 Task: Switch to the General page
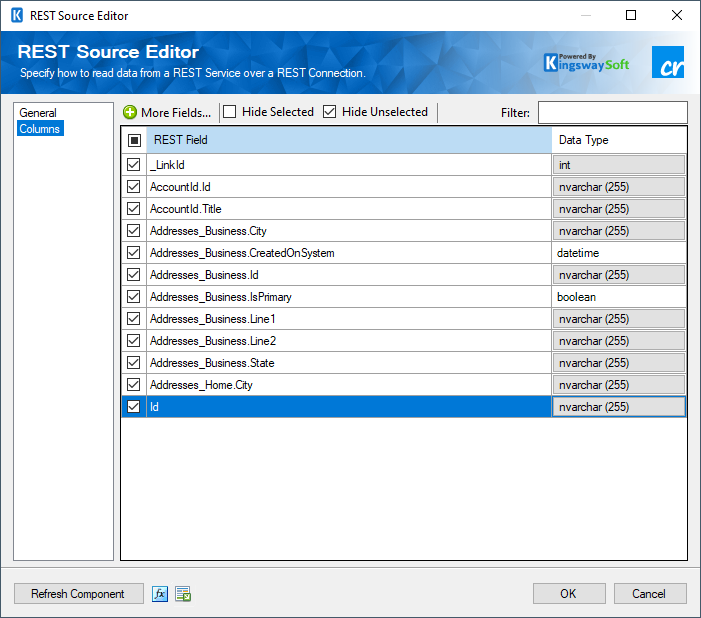pyautogui.click(x=38, y=113)
